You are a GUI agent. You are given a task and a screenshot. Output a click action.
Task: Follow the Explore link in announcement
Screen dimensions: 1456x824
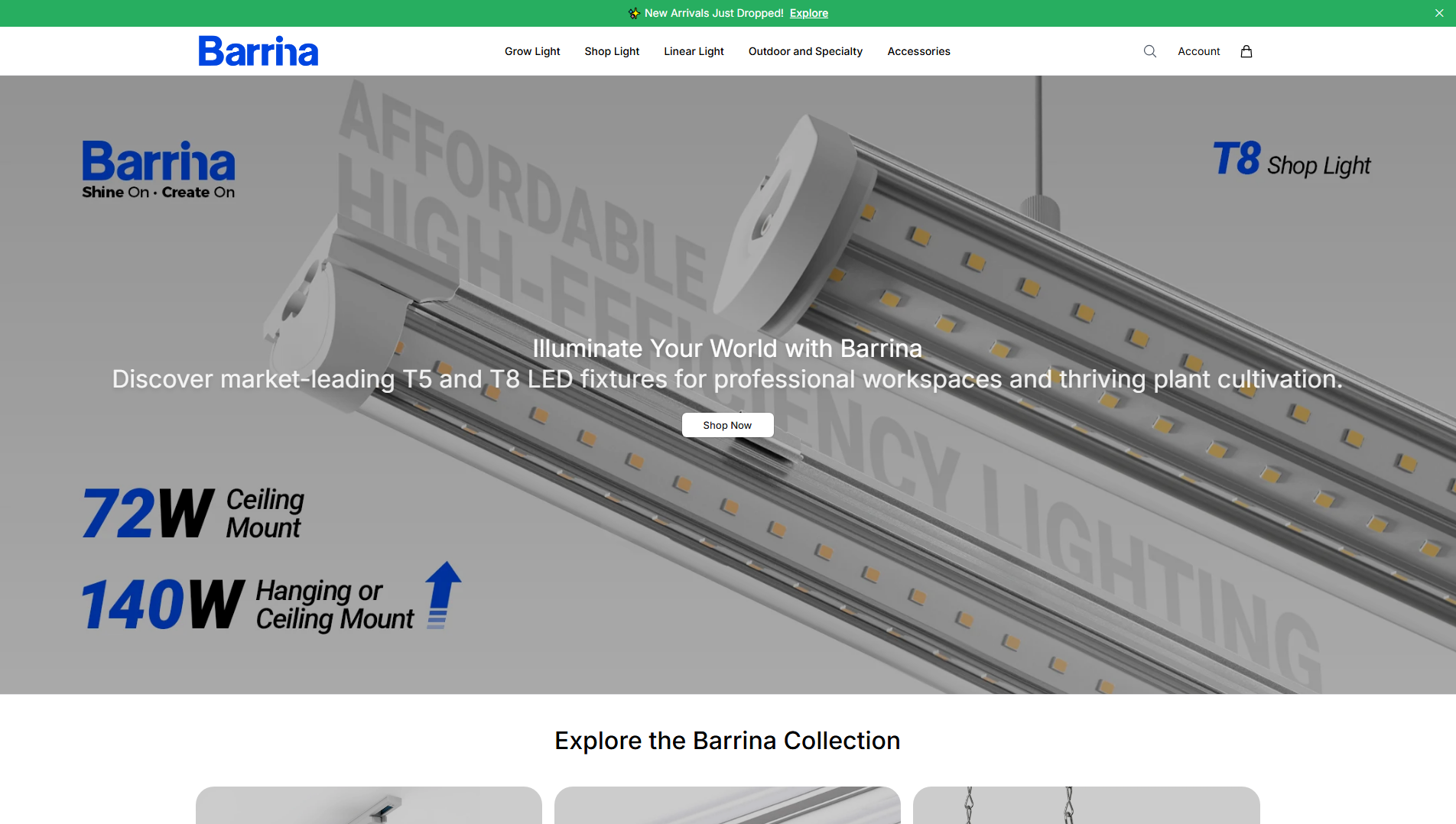(809, 13)
